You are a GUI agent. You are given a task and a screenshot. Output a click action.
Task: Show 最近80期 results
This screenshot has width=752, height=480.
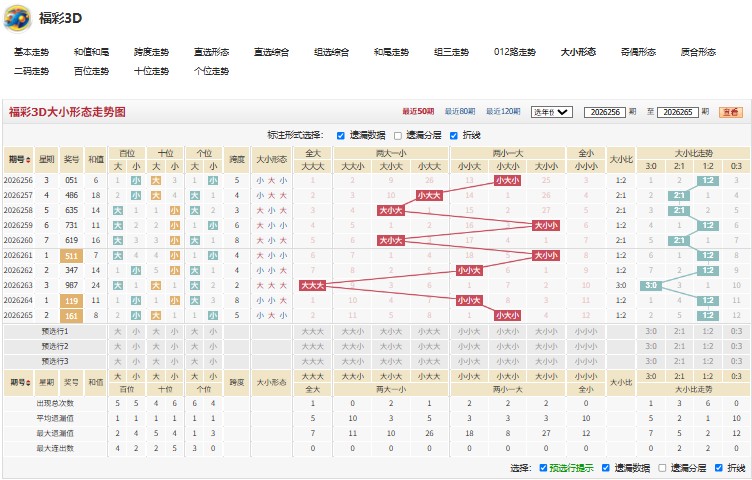coord(459,111)
